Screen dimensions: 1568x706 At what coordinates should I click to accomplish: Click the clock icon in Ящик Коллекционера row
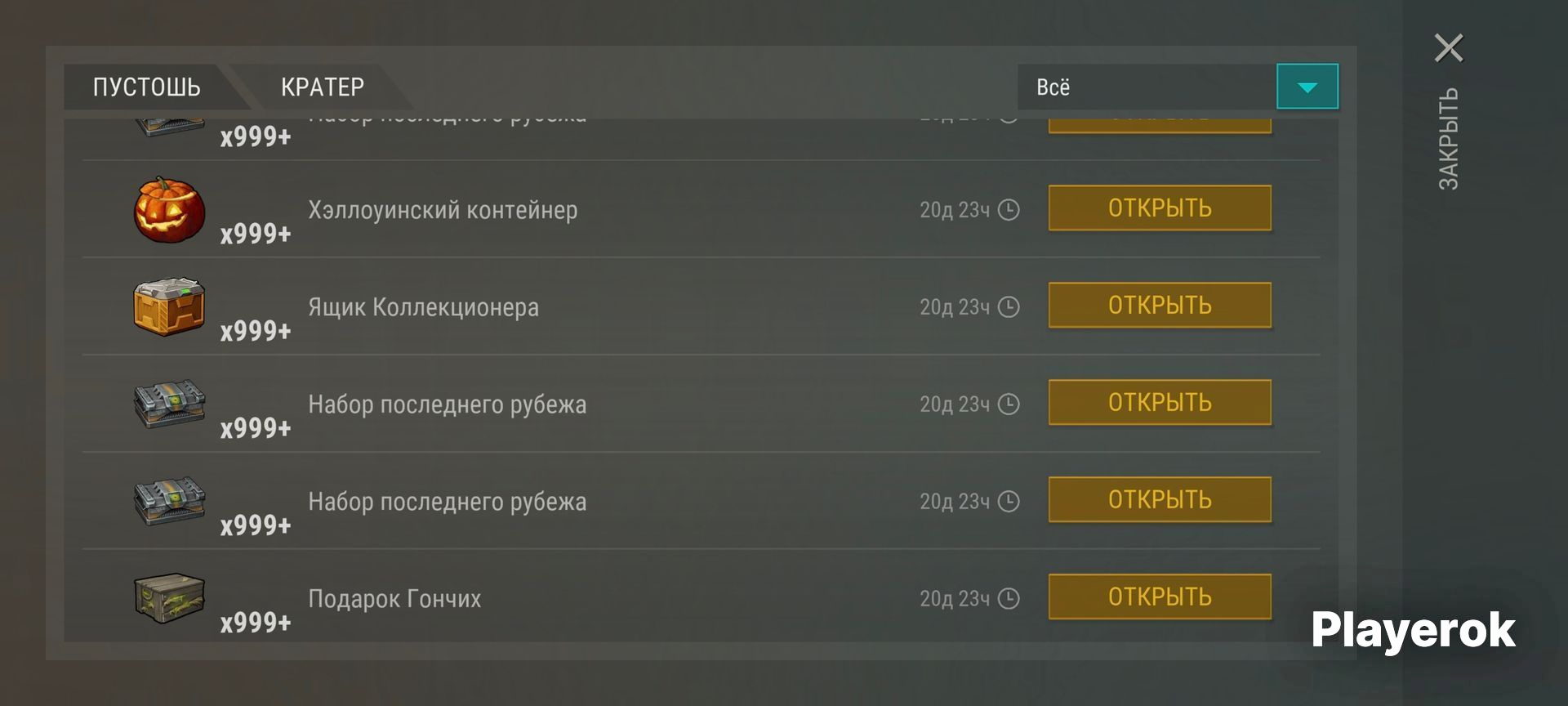pos(1009,307)
